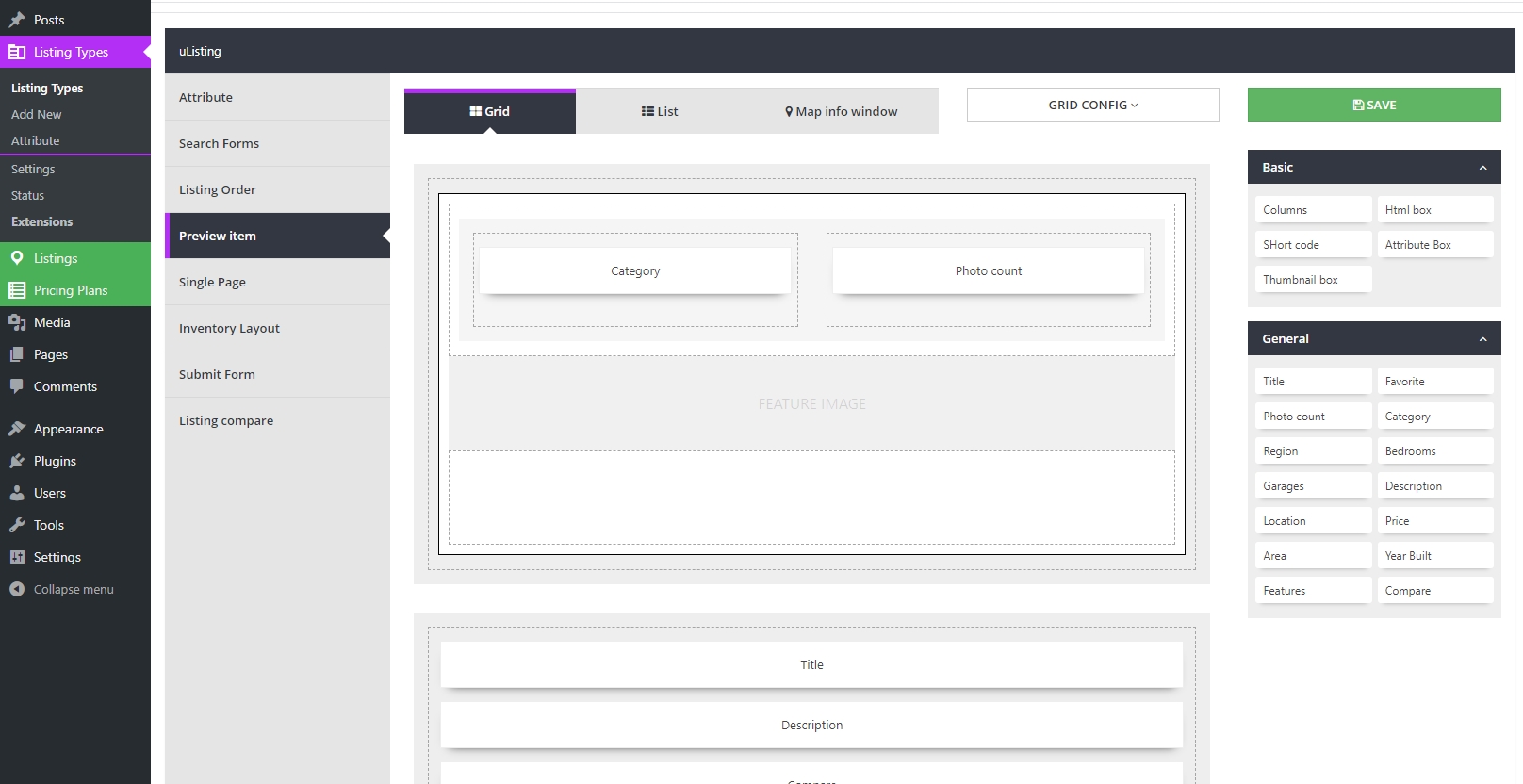1523x784 pixels.
Task: Select the Preview item section
Action: 277,236
